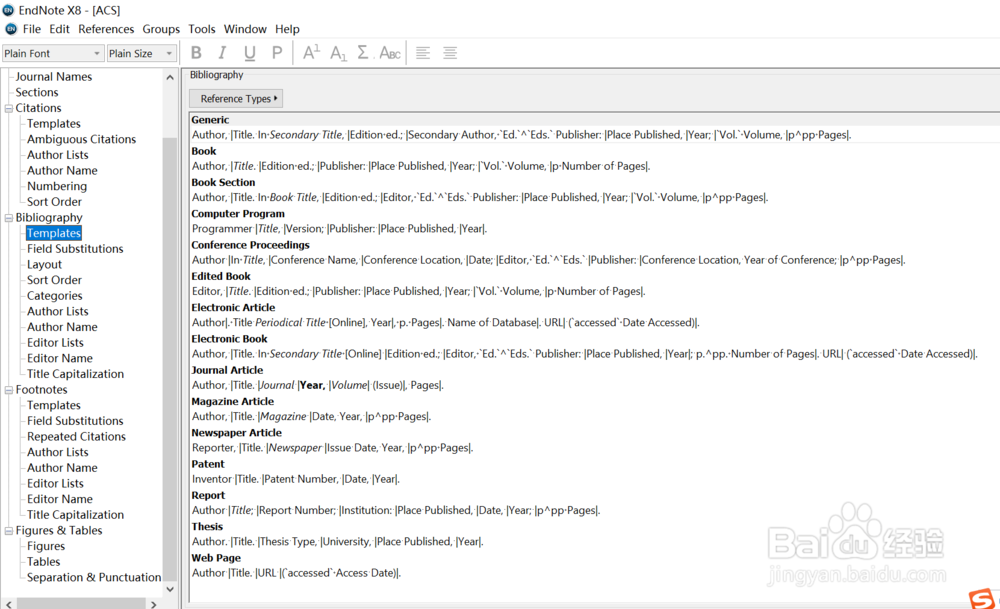This screenshot has width=1000, height=609.
Task: Click the Patent reference type heading
Action: (x=208, y=464)
